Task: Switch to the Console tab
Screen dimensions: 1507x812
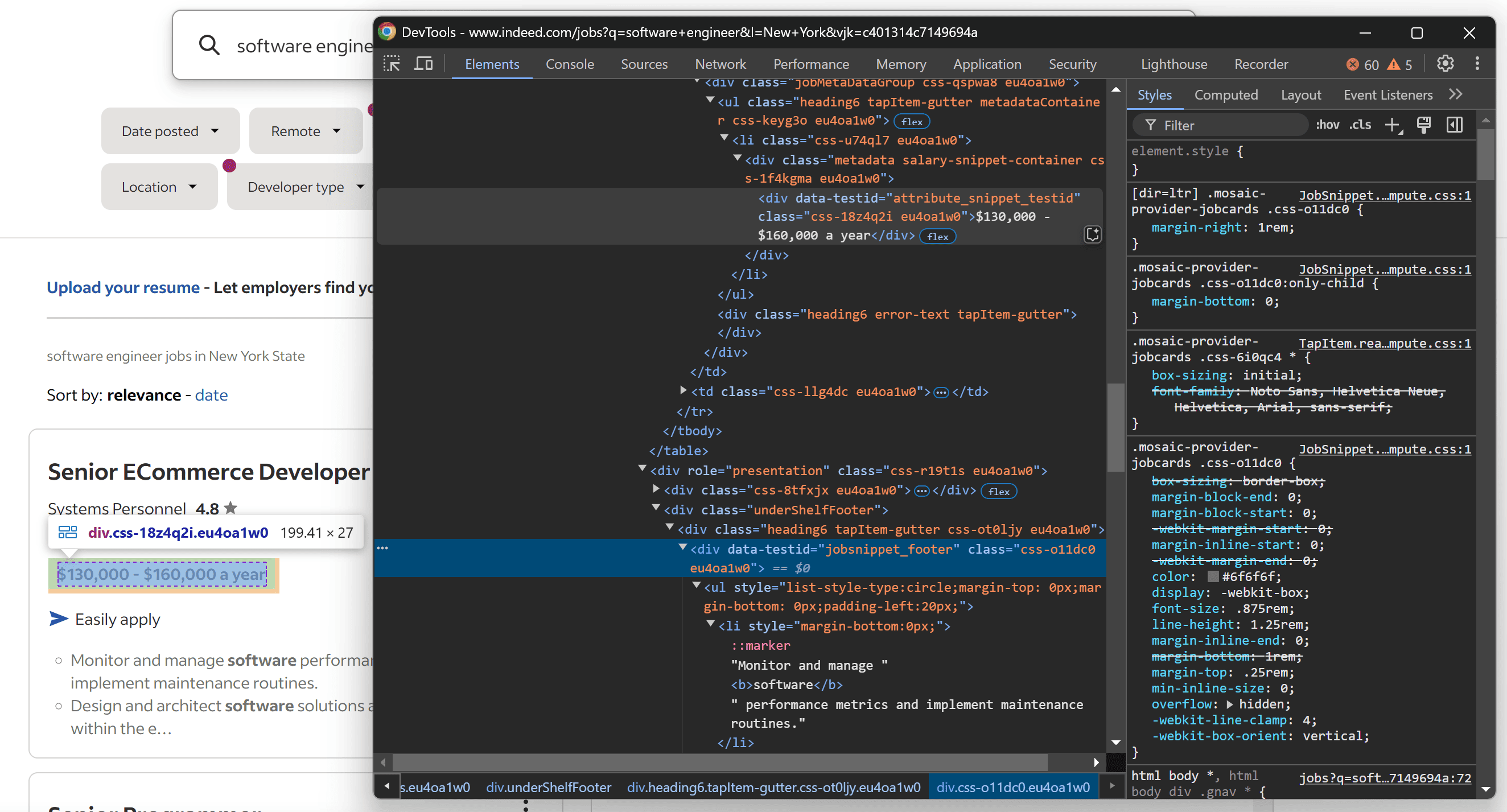Action: (569, 64)
